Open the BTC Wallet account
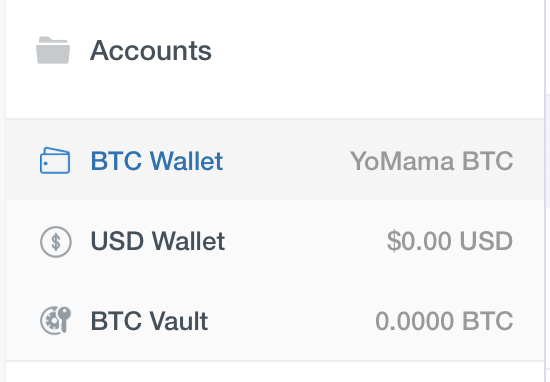 [x=157, y=161]
